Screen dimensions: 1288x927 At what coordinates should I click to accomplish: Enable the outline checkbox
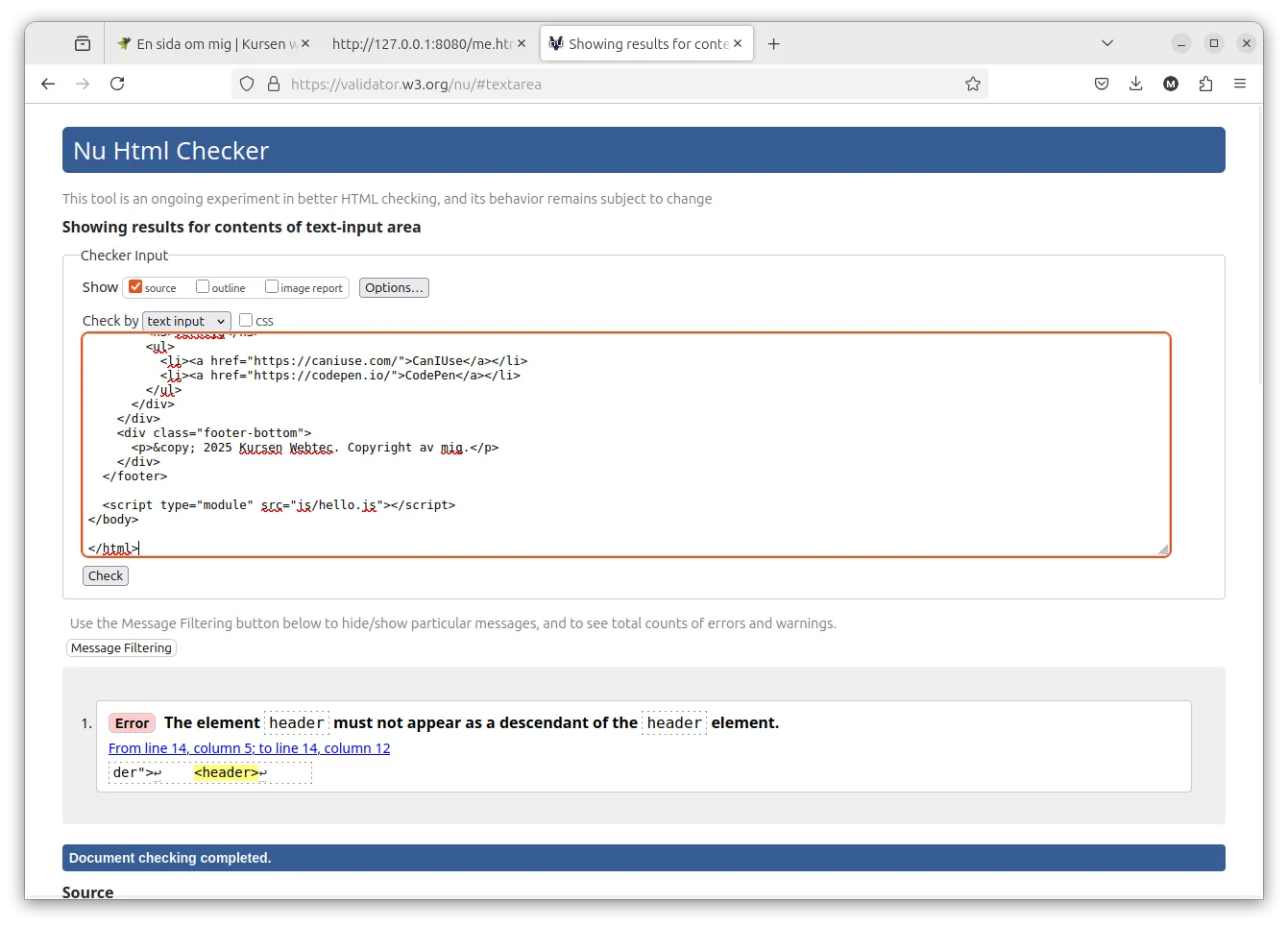pyautogui.click(x=203, y=286)
